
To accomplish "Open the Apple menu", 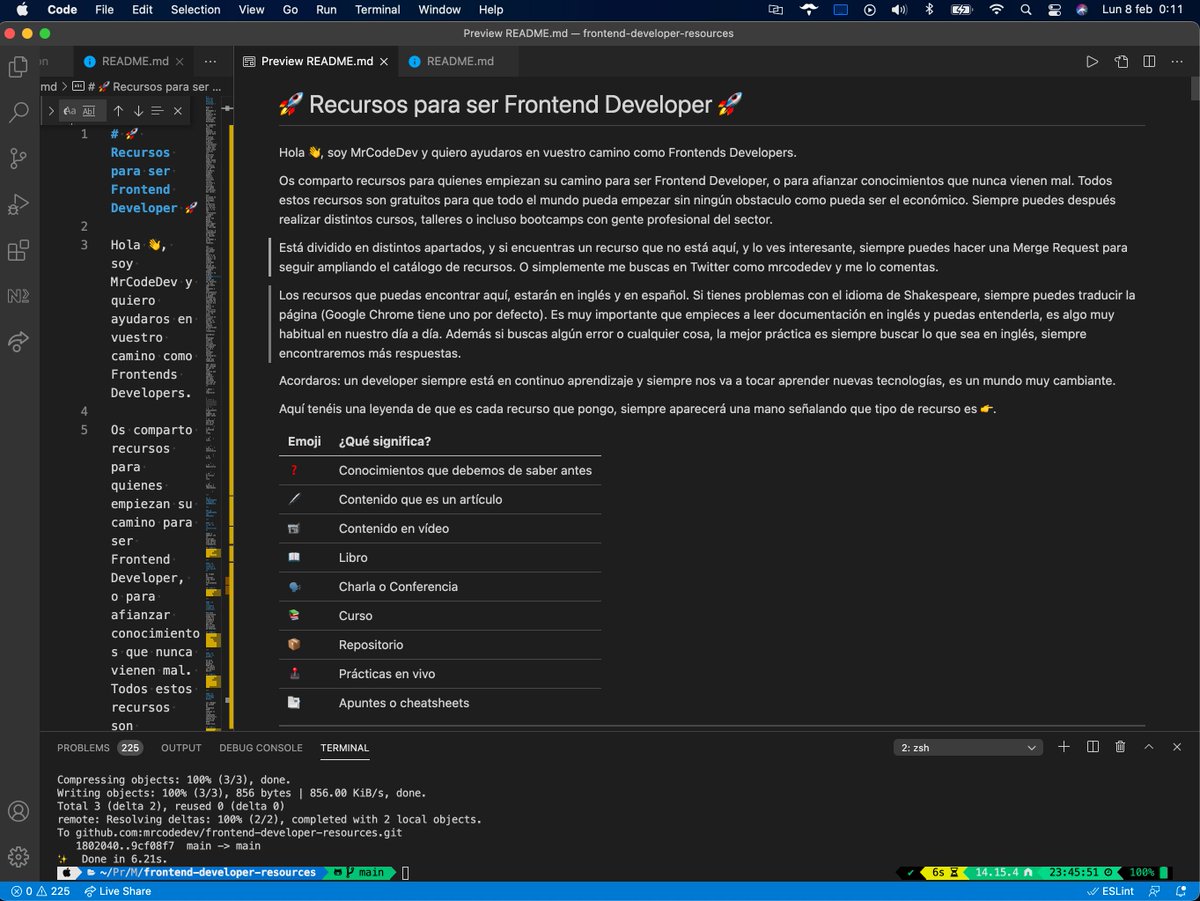I will click(22, 9).
